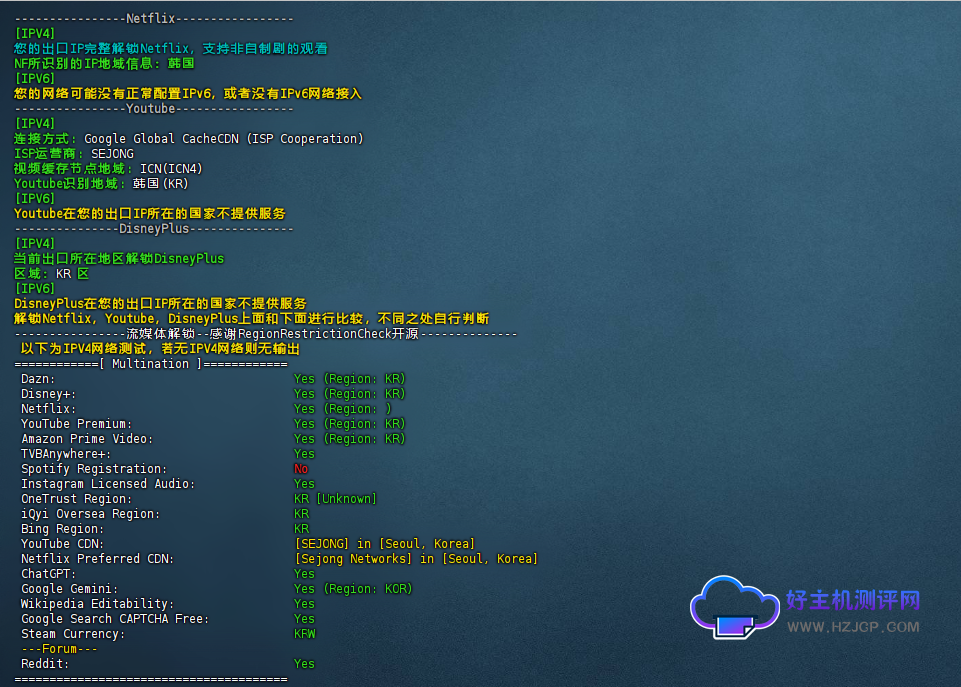The image size is (961, 687).
Task: Select the Forum subsection label
Action: click(62, 649)
